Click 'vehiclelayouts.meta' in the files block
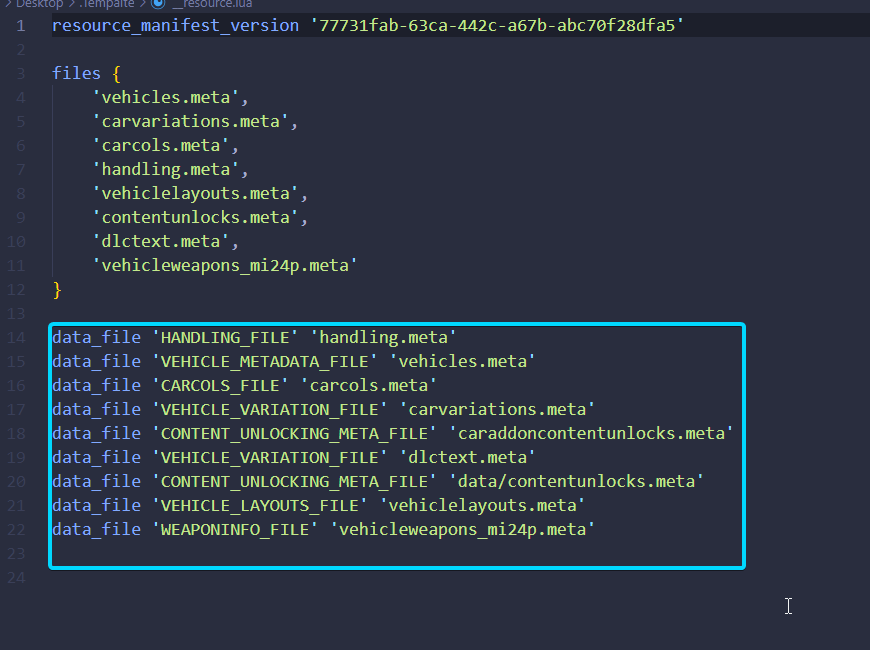 199,193
